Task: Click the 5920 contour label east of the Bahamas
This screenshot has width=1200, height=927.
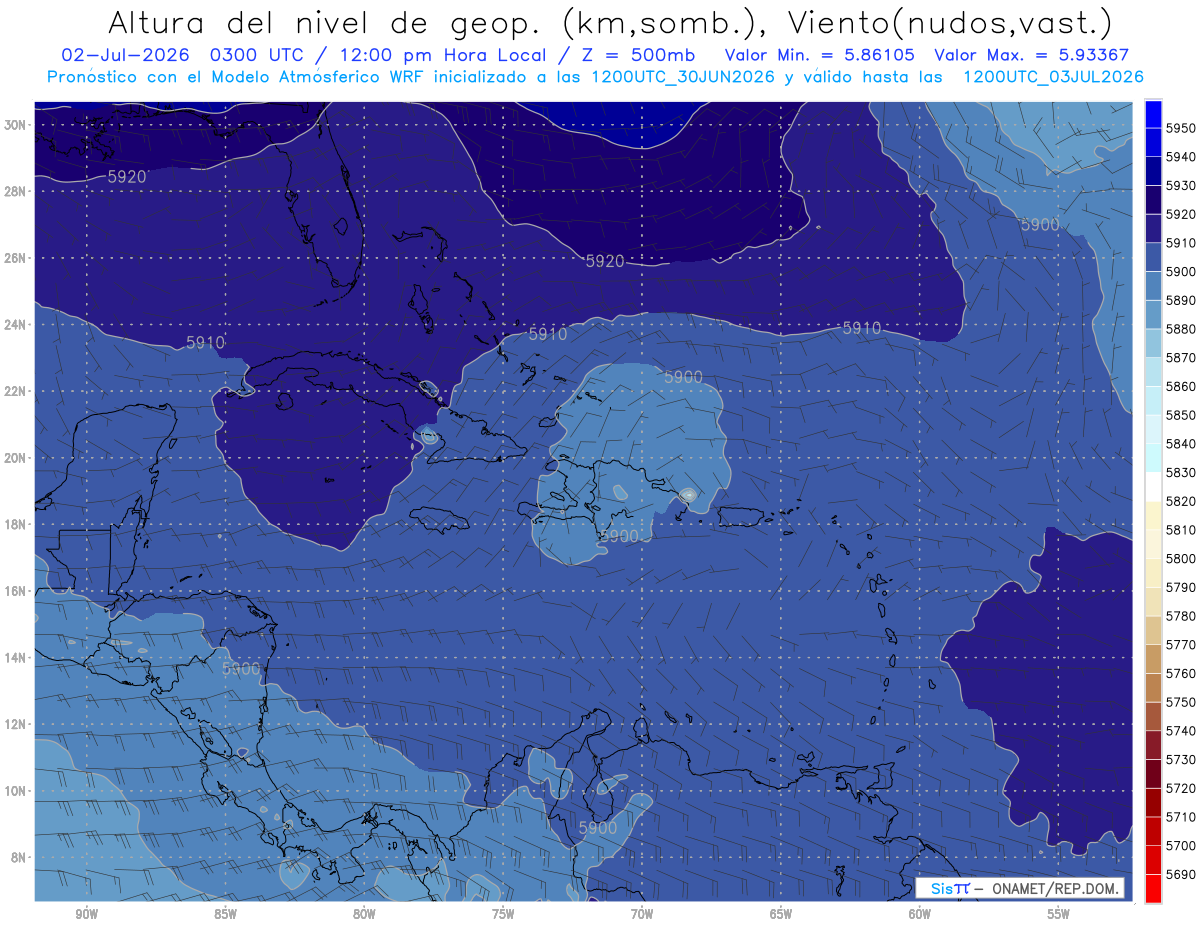Action: coord(605,261)
